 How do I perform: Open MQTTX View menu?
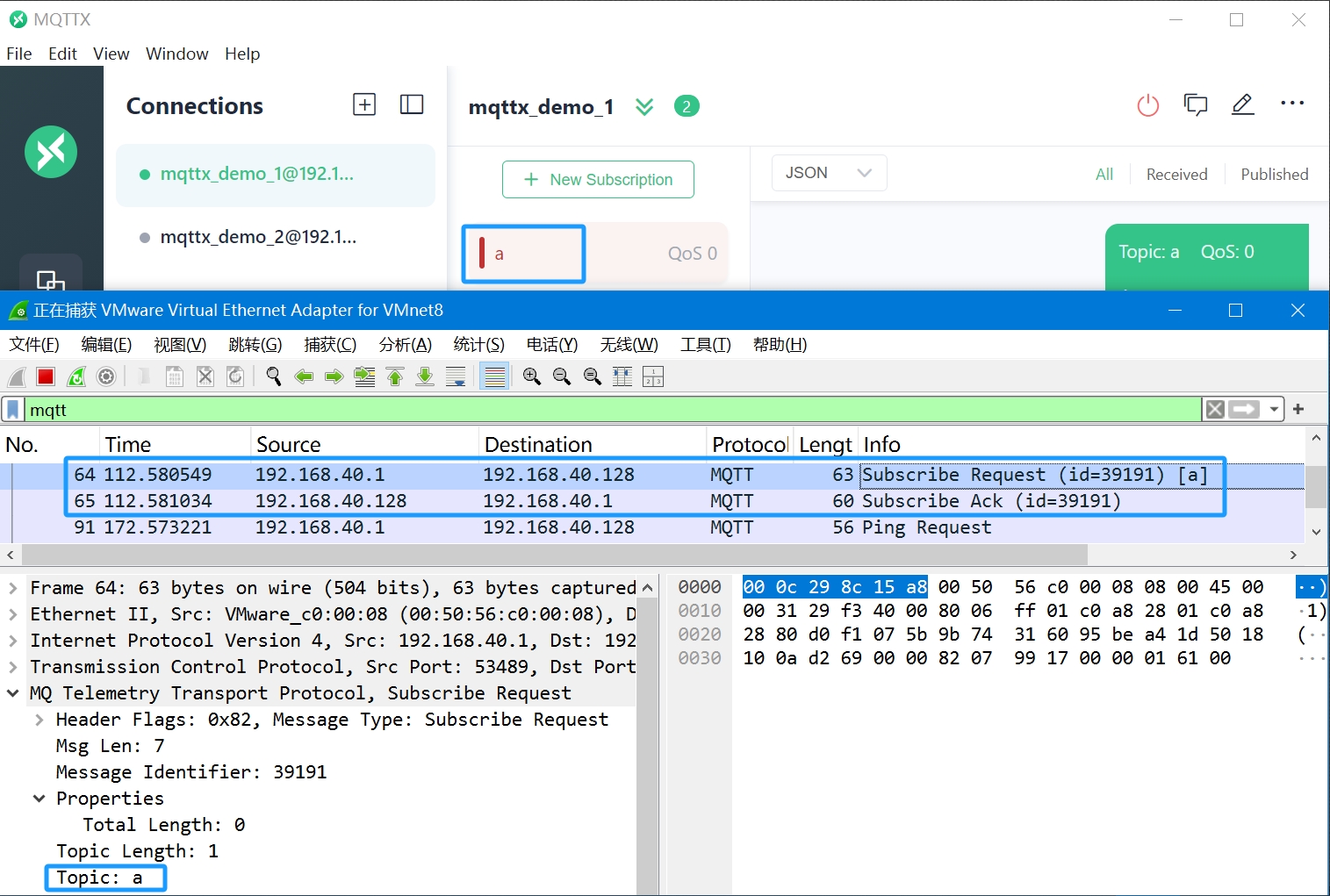[111, 54]
